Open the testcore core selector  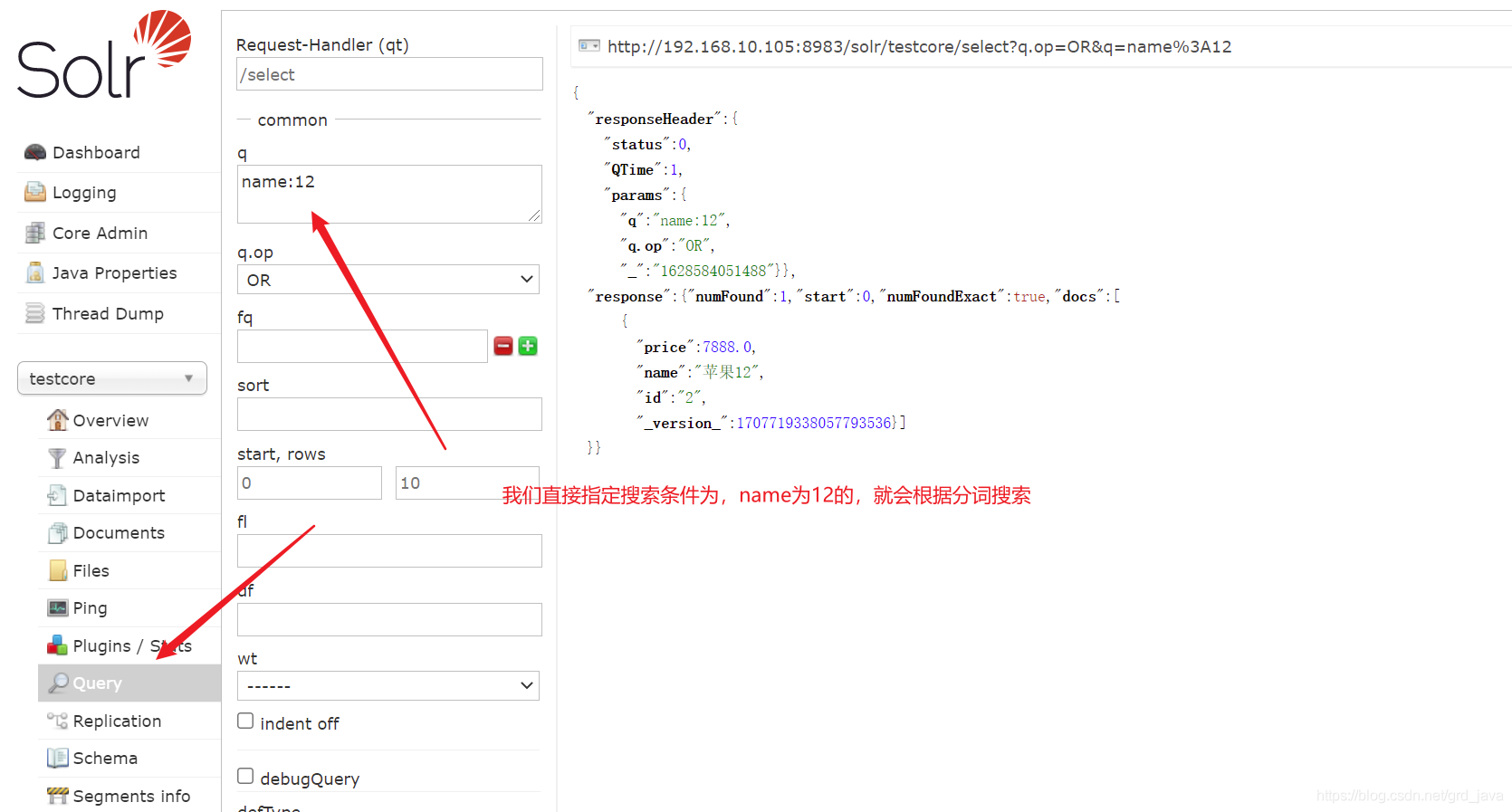point(112,378)
